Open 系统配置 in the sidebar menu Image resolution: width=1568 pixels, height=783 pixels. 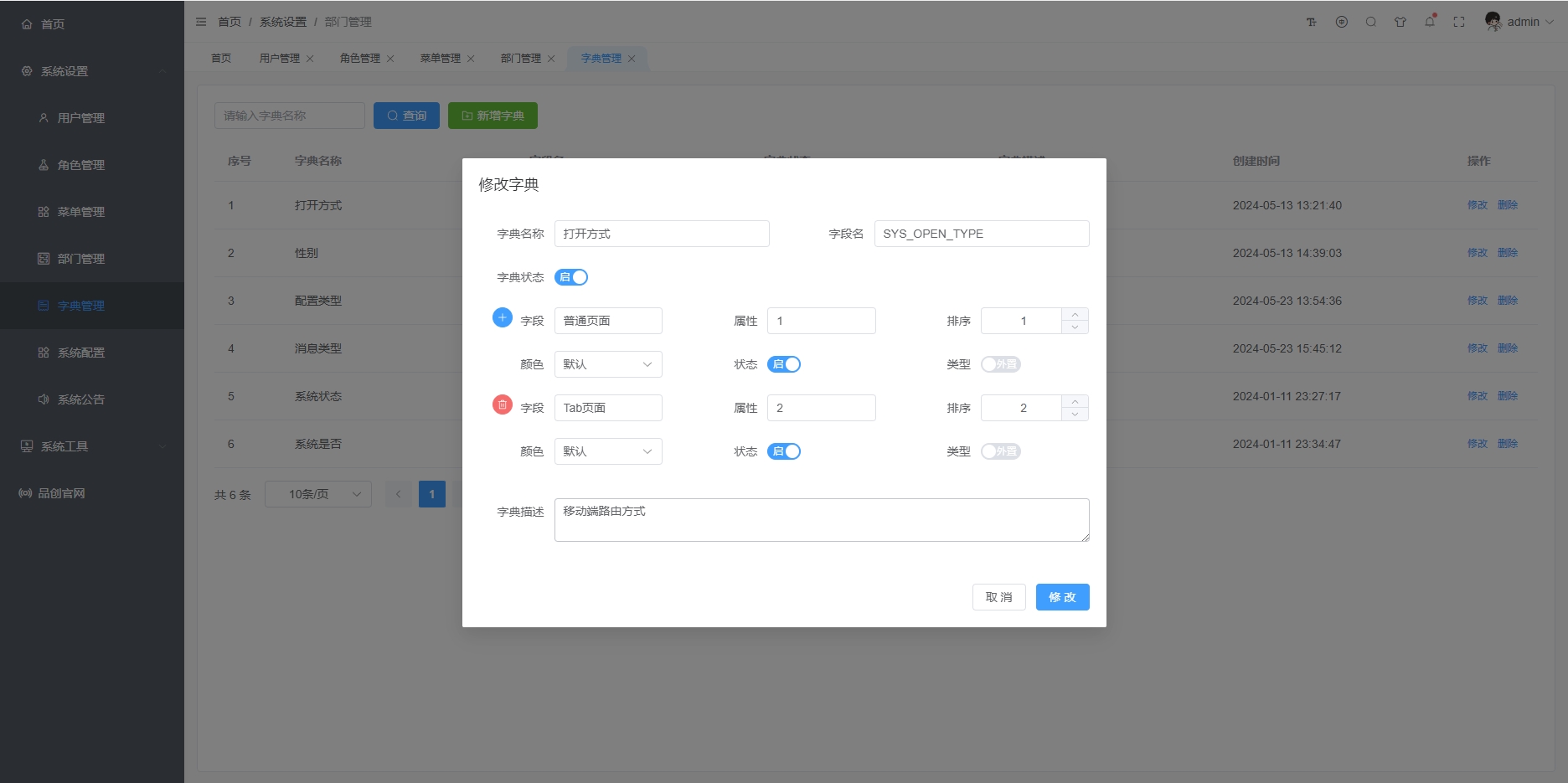tap(81, 353)
